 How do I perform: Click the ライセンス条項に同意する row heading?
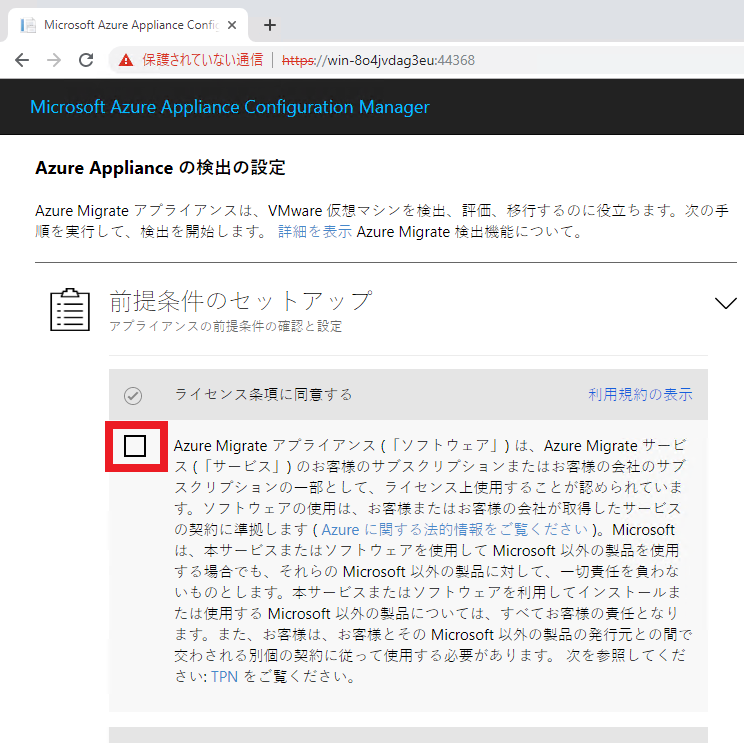point(263,394)
